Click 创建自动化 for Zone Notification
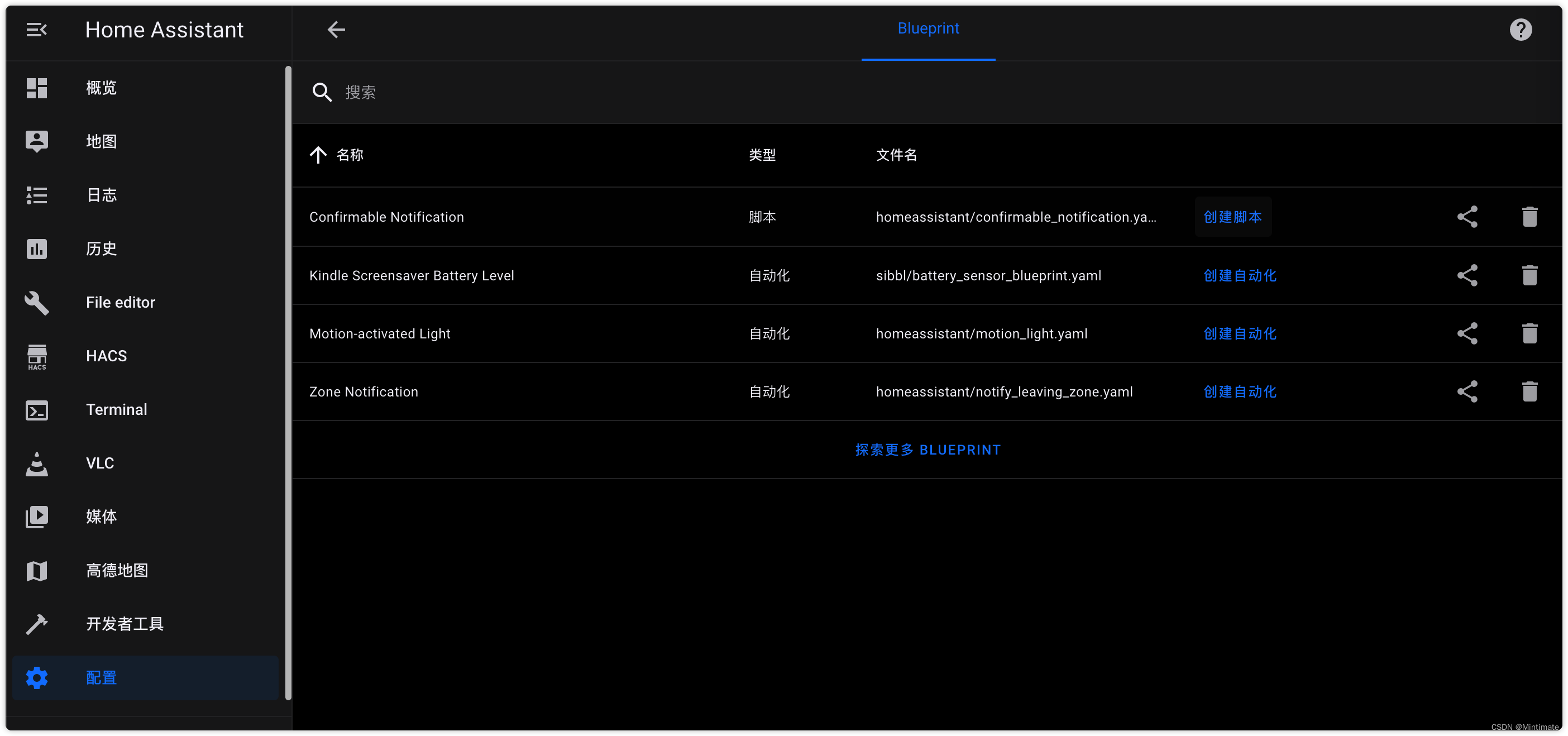Screen dimensions: 1568x736 (x=1239, y=391)
